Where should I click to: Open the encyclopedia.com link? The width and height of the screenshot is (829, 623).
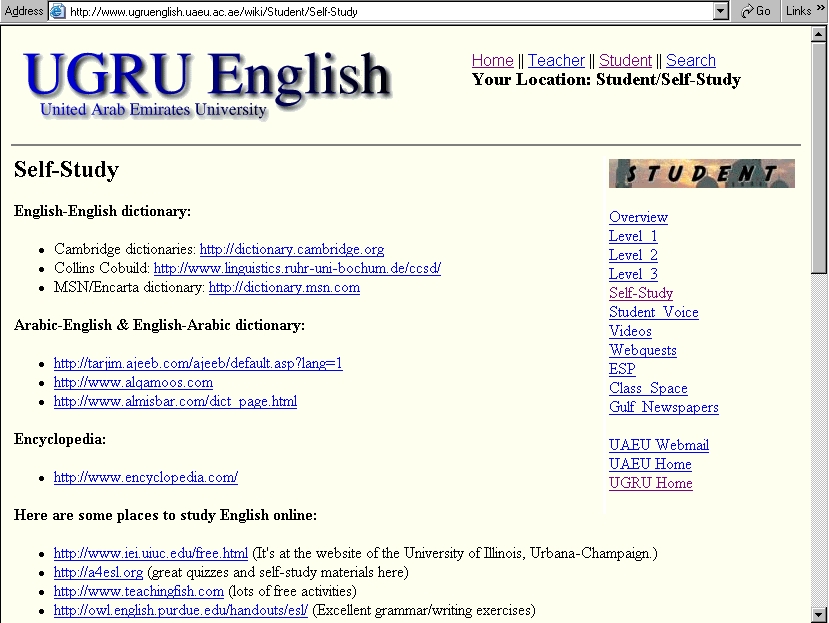(x=145, y=478)
